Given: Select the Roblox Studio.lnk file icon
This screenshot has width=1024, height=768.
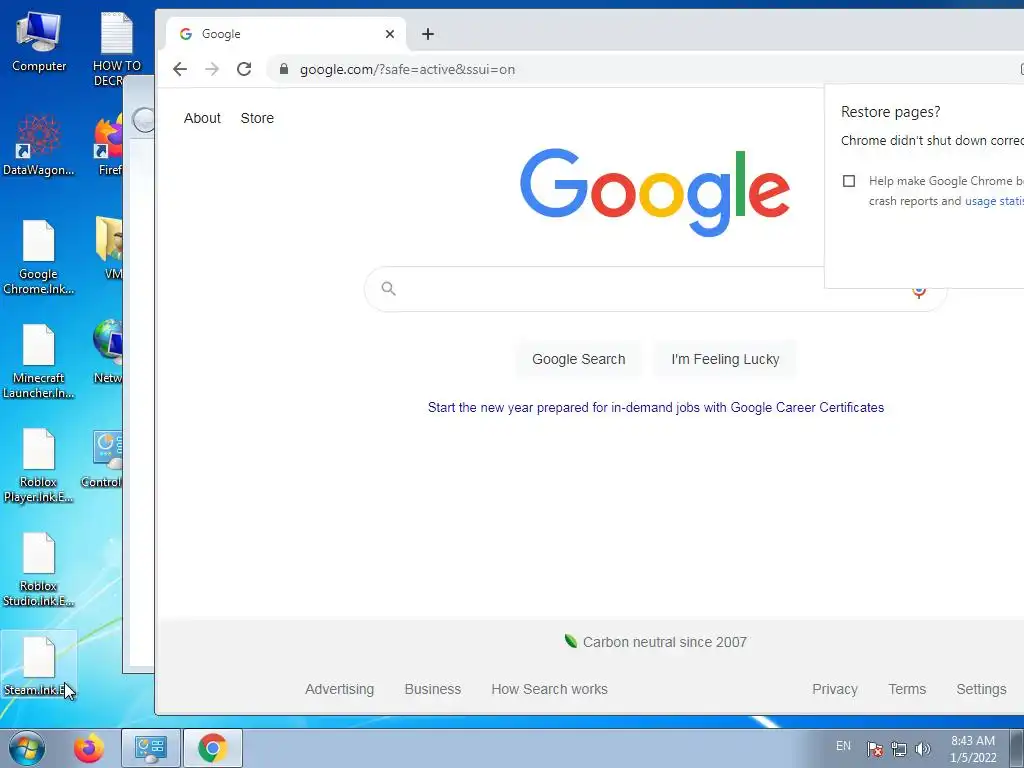Looking at the screenshot, I should coord(39,569).
